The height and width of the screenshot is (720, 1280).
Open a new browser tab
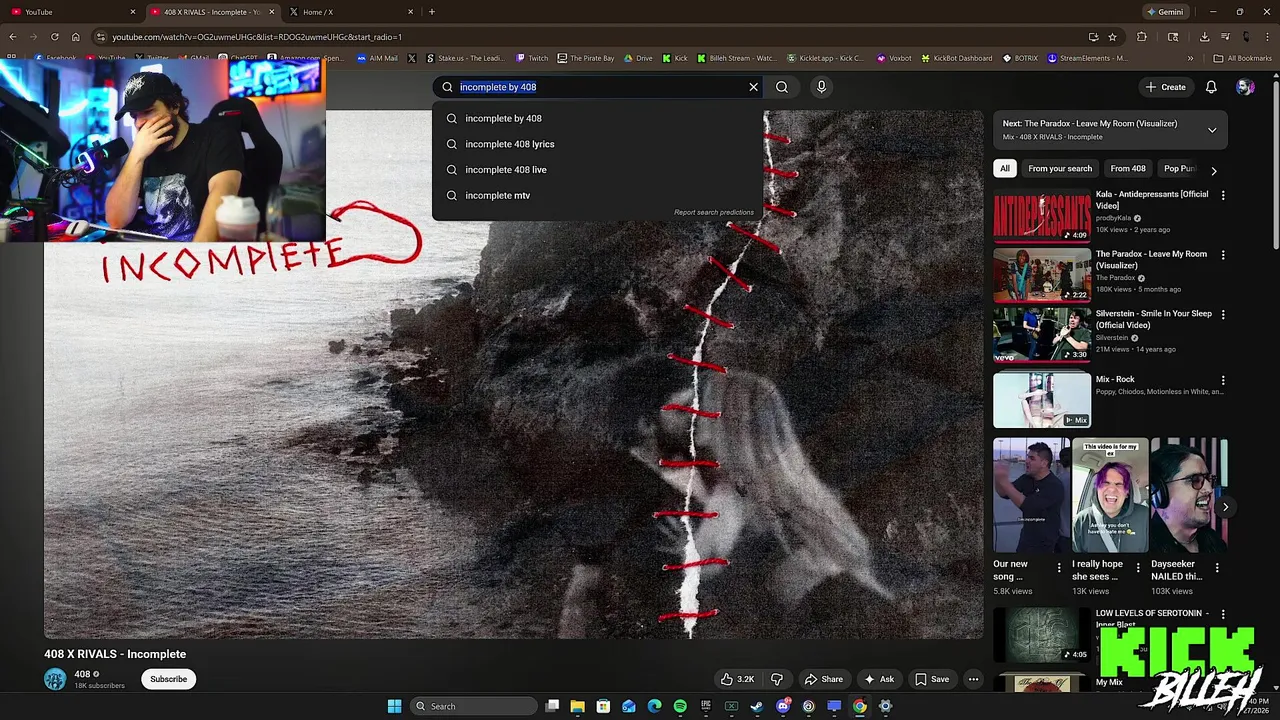point(432,12)
